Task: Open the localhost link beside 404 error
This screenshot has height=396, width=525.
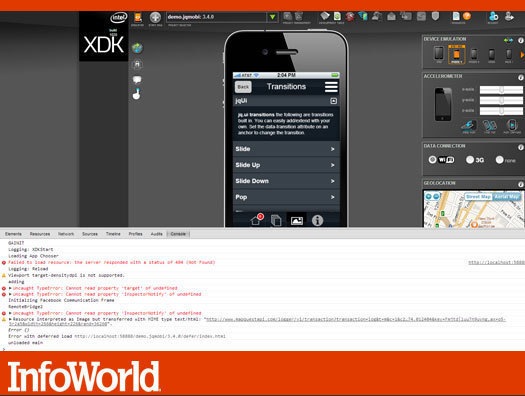Action: point(497,263)
